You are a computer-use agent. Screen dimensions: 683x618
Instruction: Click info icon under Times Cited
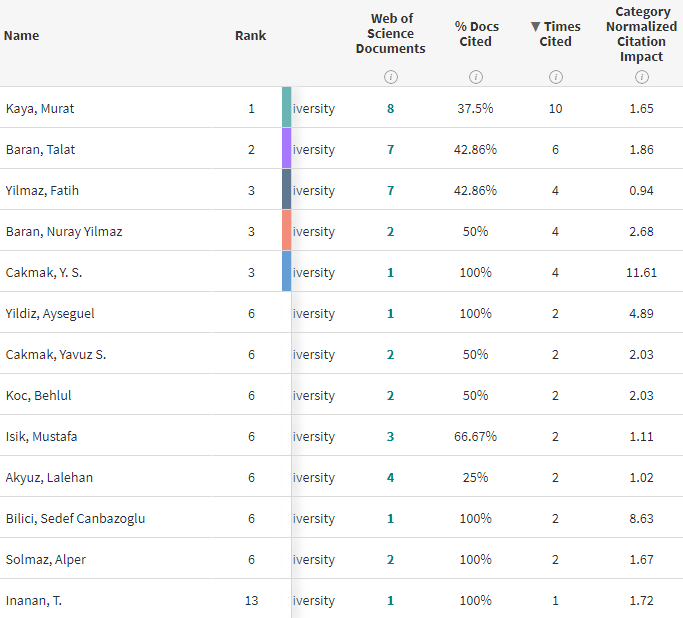coord(556,77)
